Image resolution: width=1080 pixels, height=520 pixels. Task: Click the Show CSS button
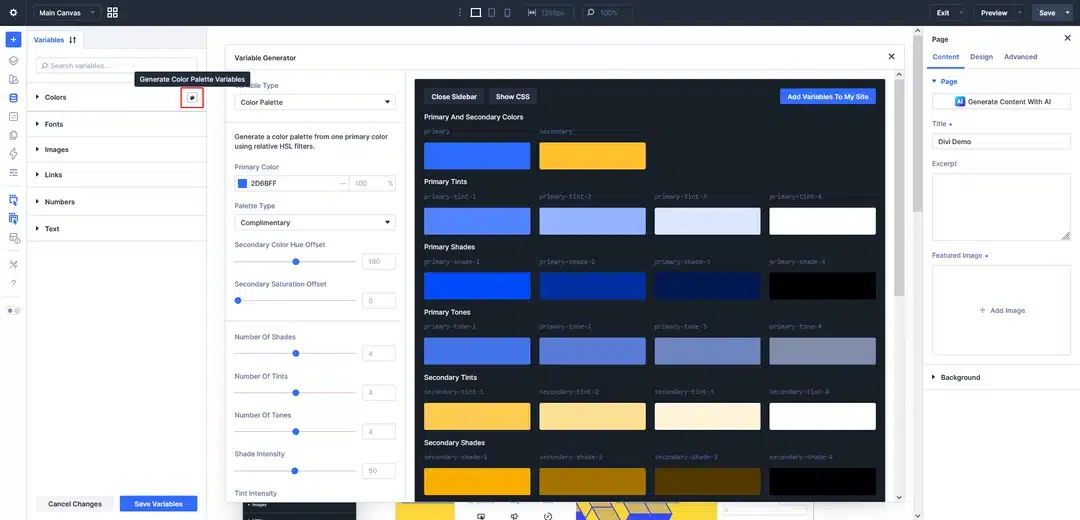click(512, 97)
